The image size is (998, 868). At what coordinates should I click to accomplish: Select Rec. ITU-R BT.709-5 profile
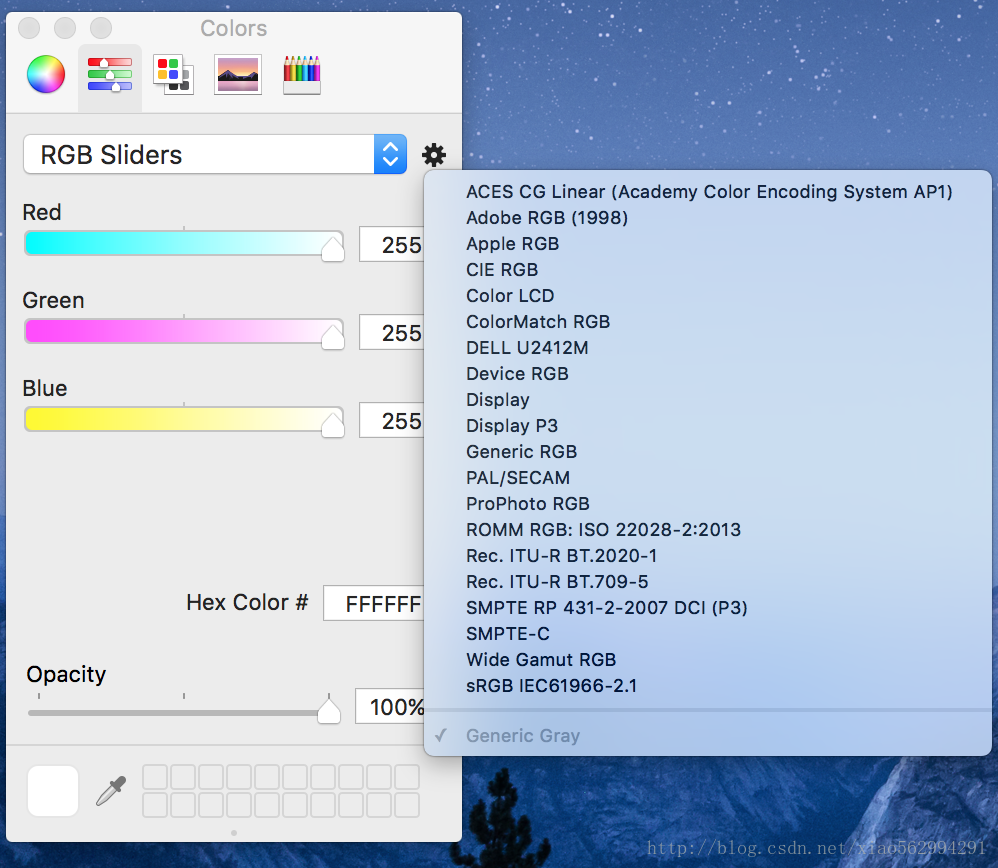coord(708,582)
